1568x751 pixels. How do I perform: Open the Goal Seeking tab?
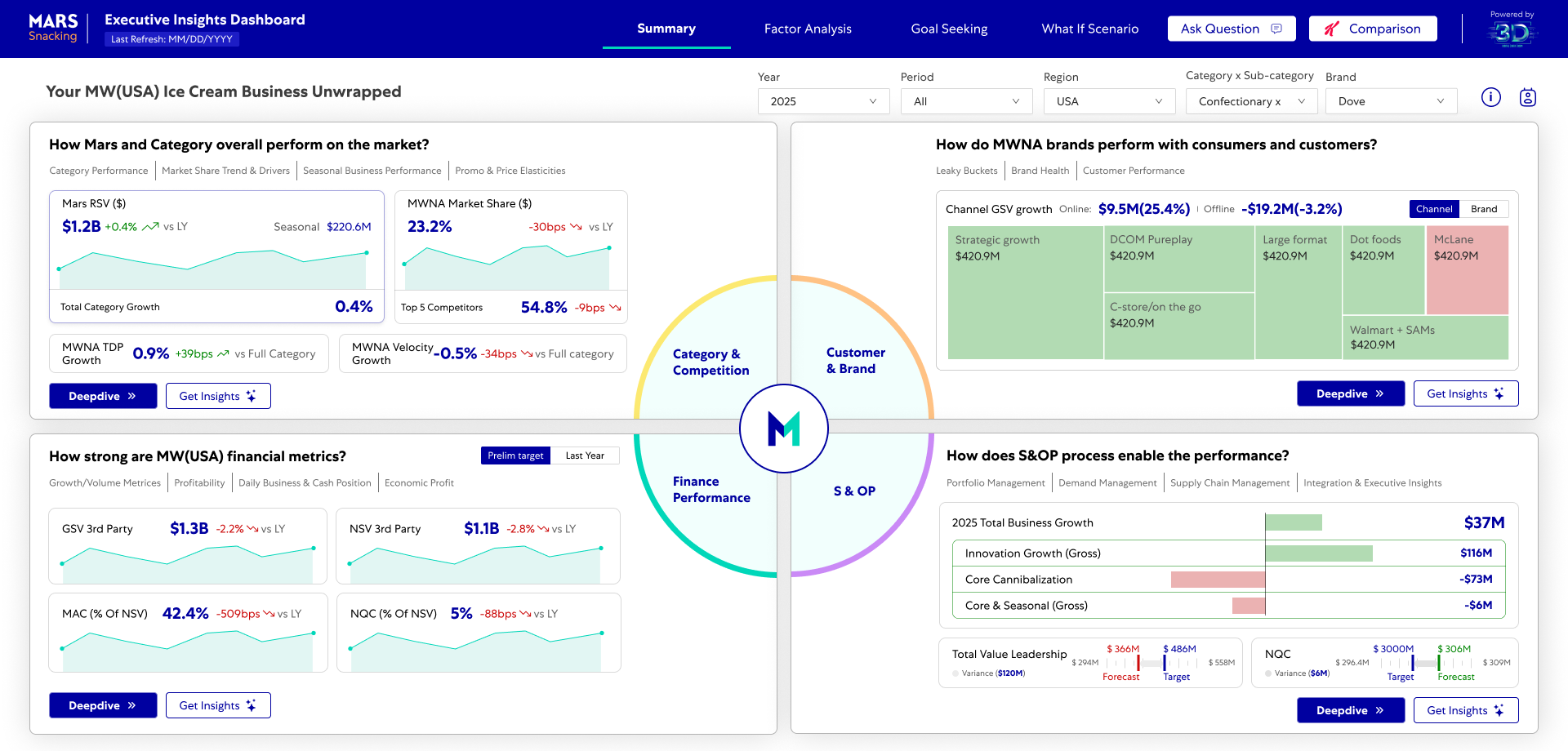(x=949, y=29)
